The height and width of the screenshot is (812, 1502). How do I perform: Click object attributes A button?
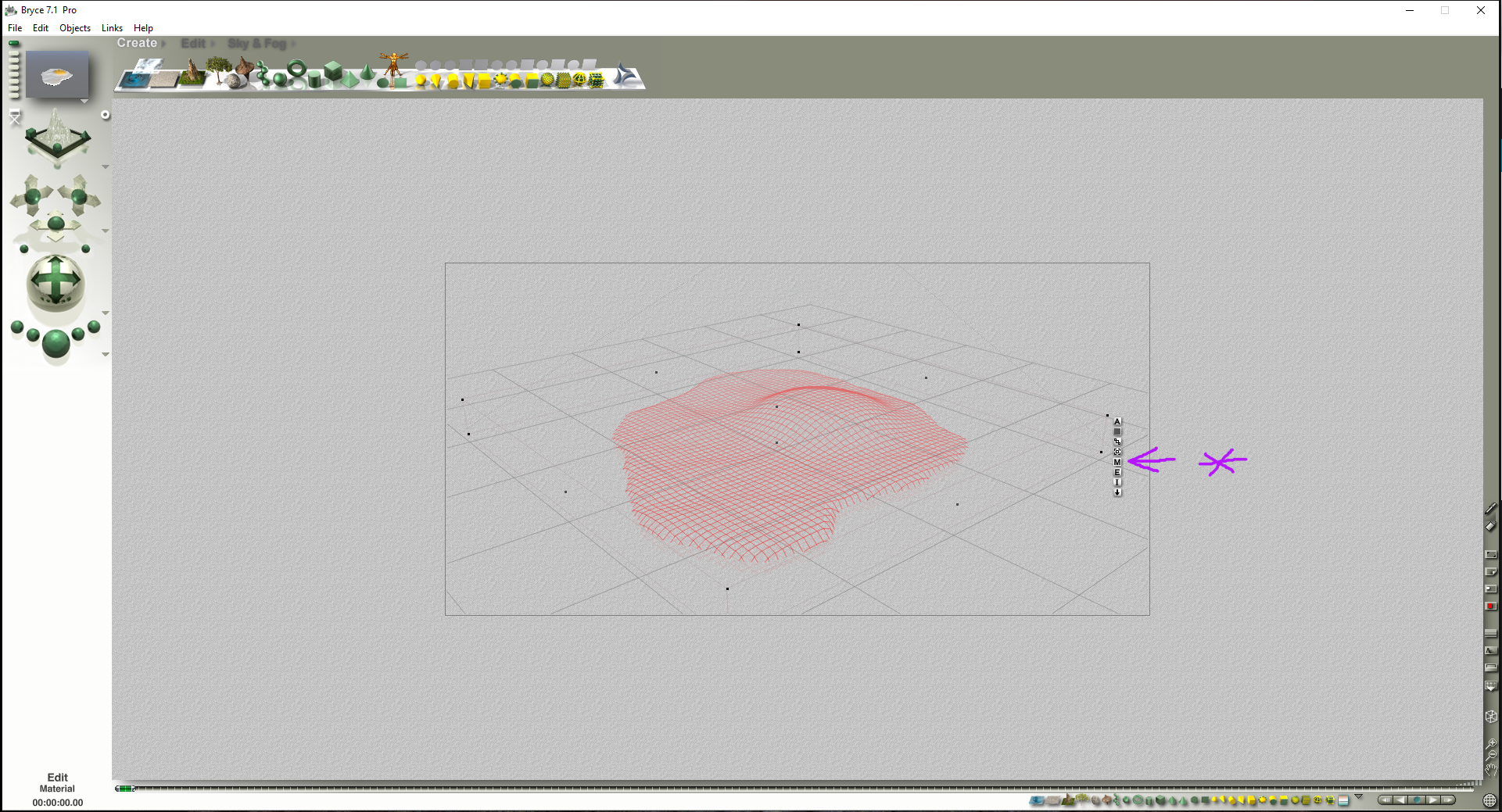click(x=1117, y=421)
